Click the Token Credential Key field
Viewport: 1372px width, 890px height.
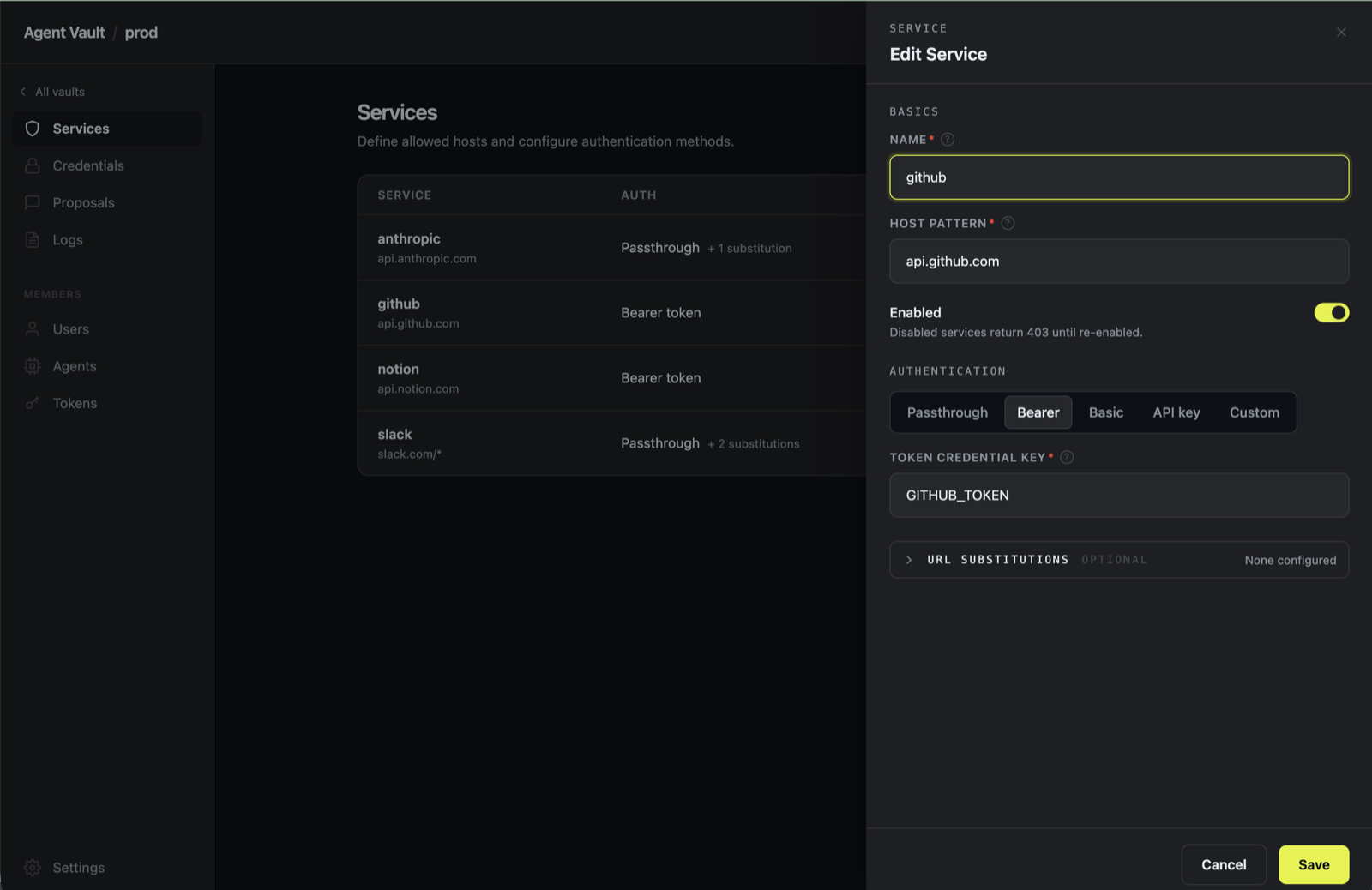click(1119, 496)
